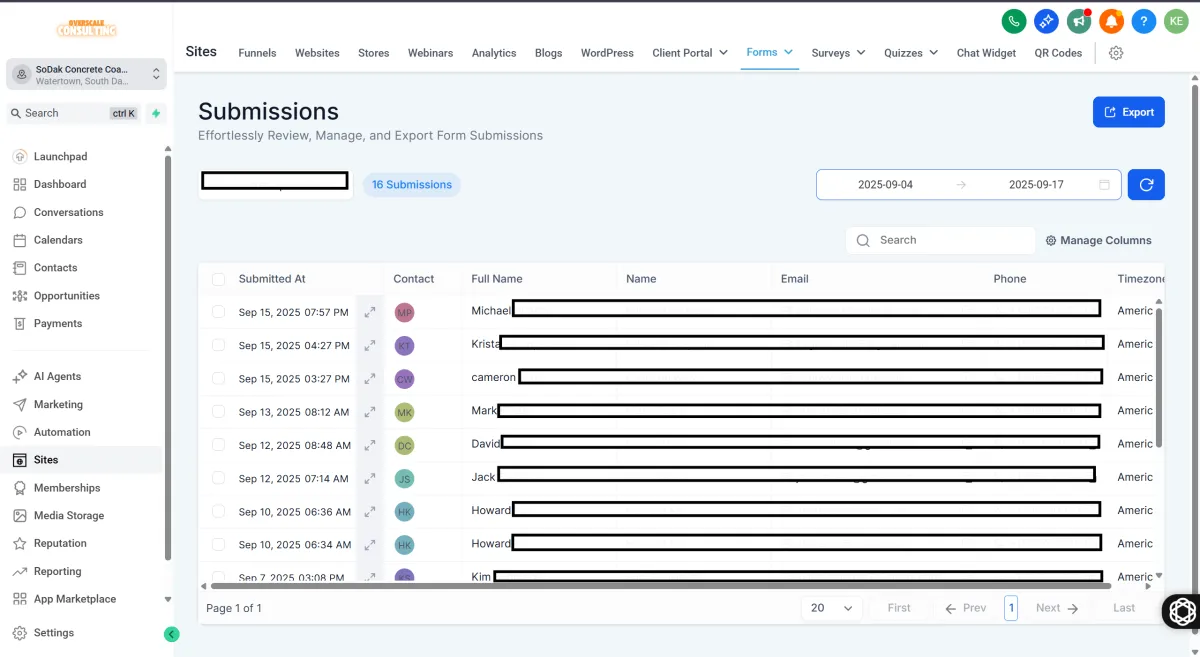Click the sidebar scroll down arrow
The height and width of the screenshot is (657, 1200).
[168, 600]
